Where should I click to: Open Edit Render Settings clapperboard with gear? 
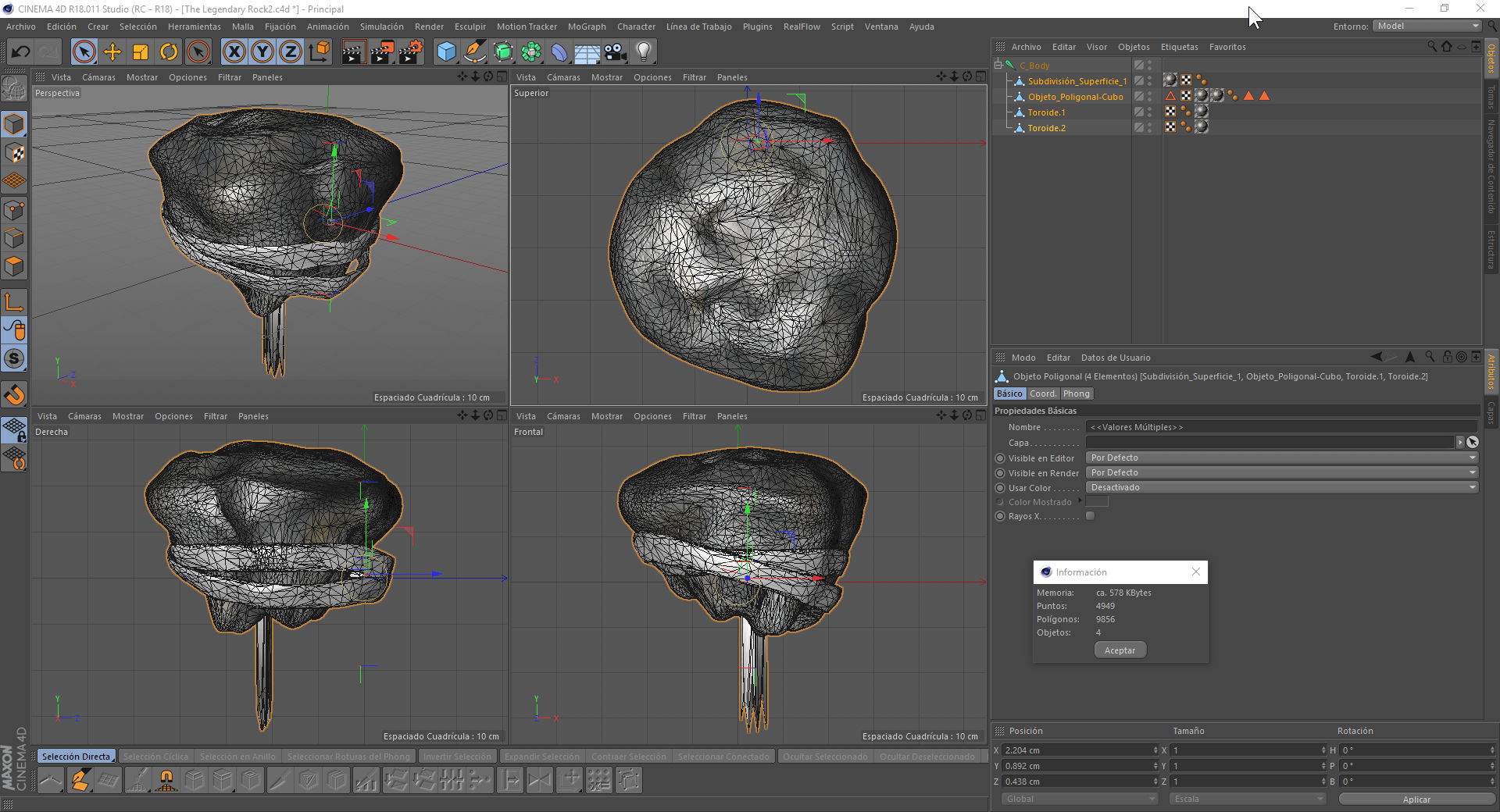[411, 52]
